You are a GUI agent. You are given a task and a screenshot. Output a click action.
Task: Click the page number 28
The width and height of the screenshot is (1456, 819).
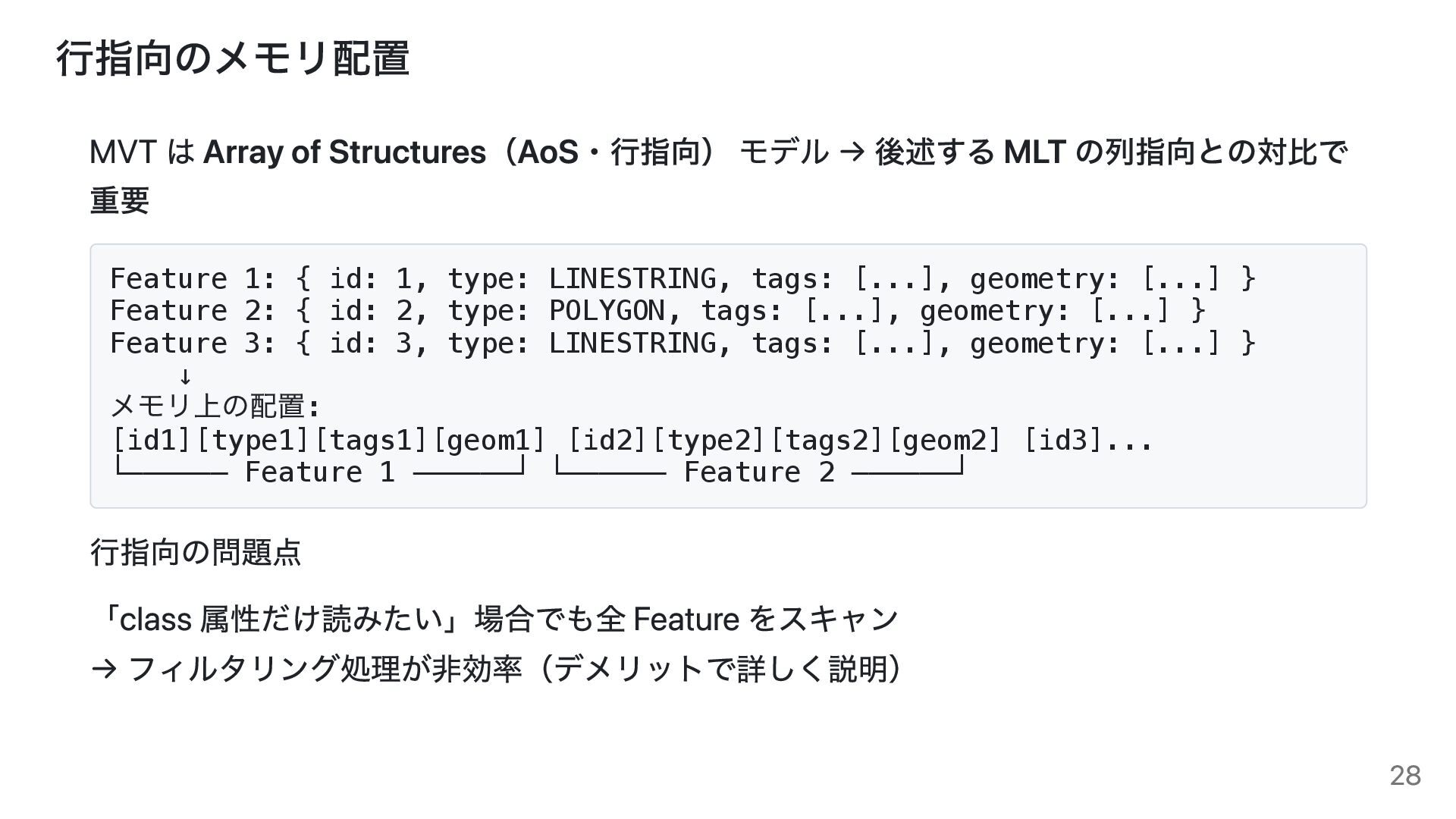[1404, 776]
